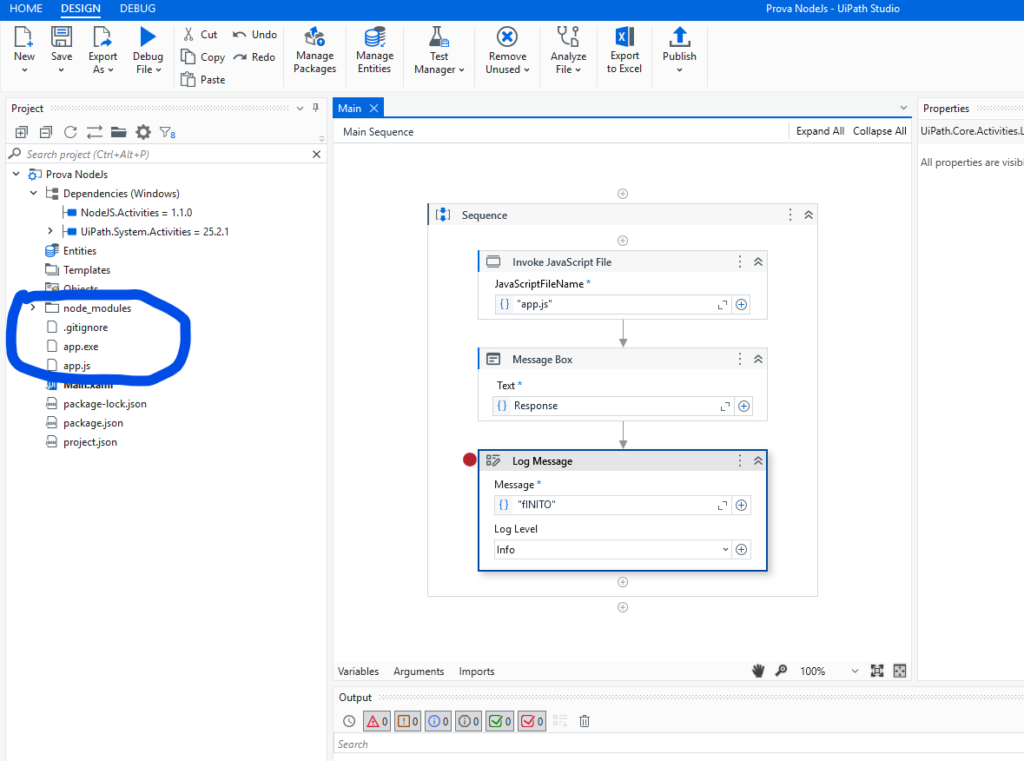
Task: Toggle errors filter in Output panel
Action: [376, 721]
